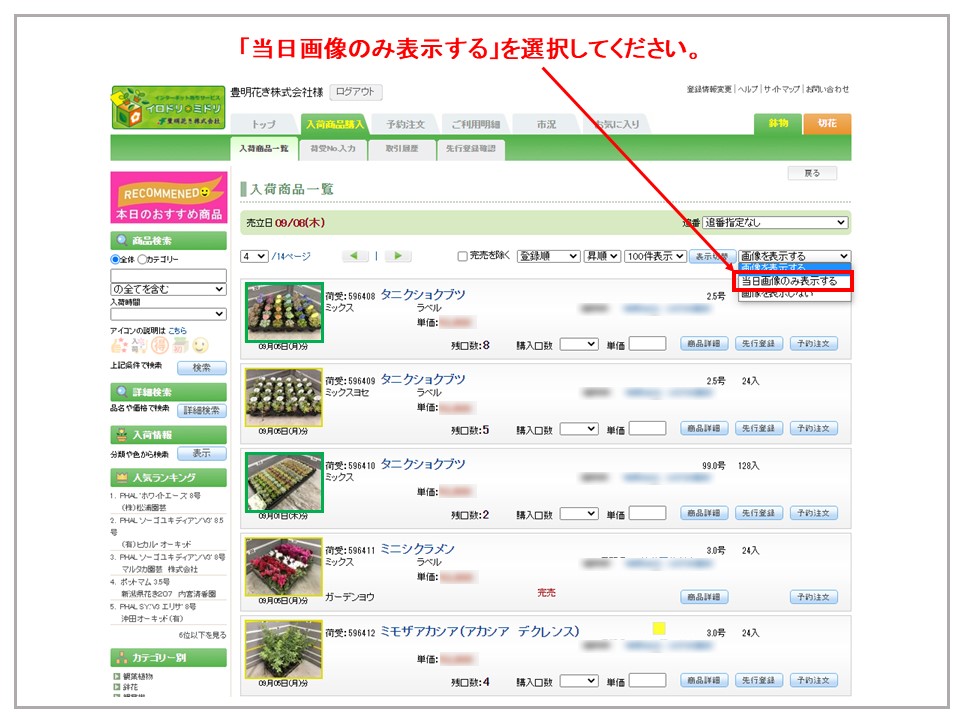Click the ミニシクラメン product thumbnail
The image size is (960, 720).
pyautogui.click(x=284, y=567)
